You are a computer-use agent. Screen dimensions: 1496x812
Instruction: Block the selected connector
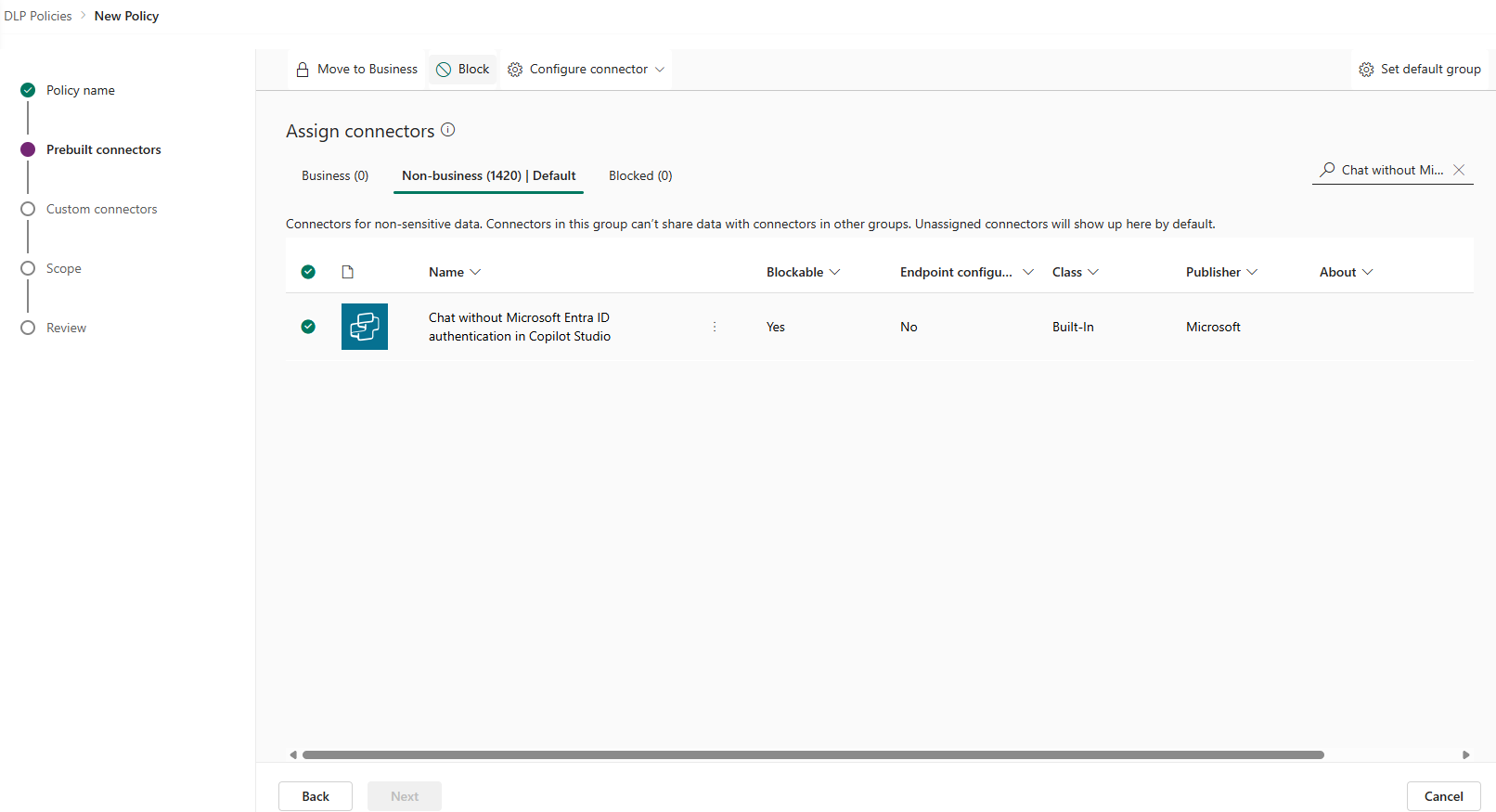[463, 70]
